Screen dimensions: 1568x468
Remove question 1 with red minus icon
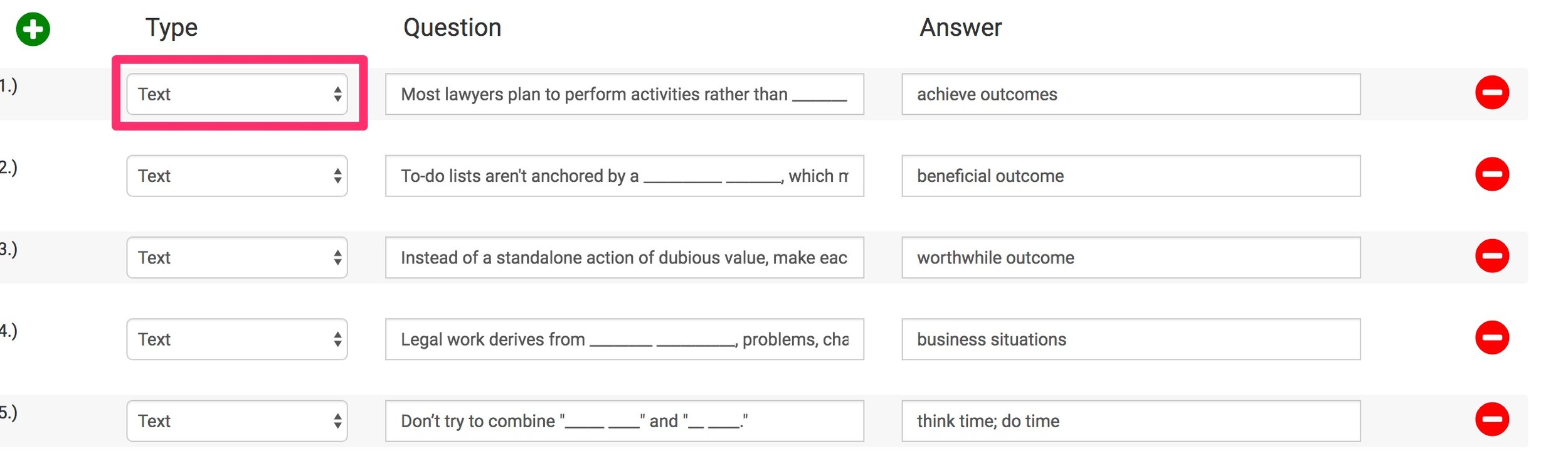(x=1492, y=92)
